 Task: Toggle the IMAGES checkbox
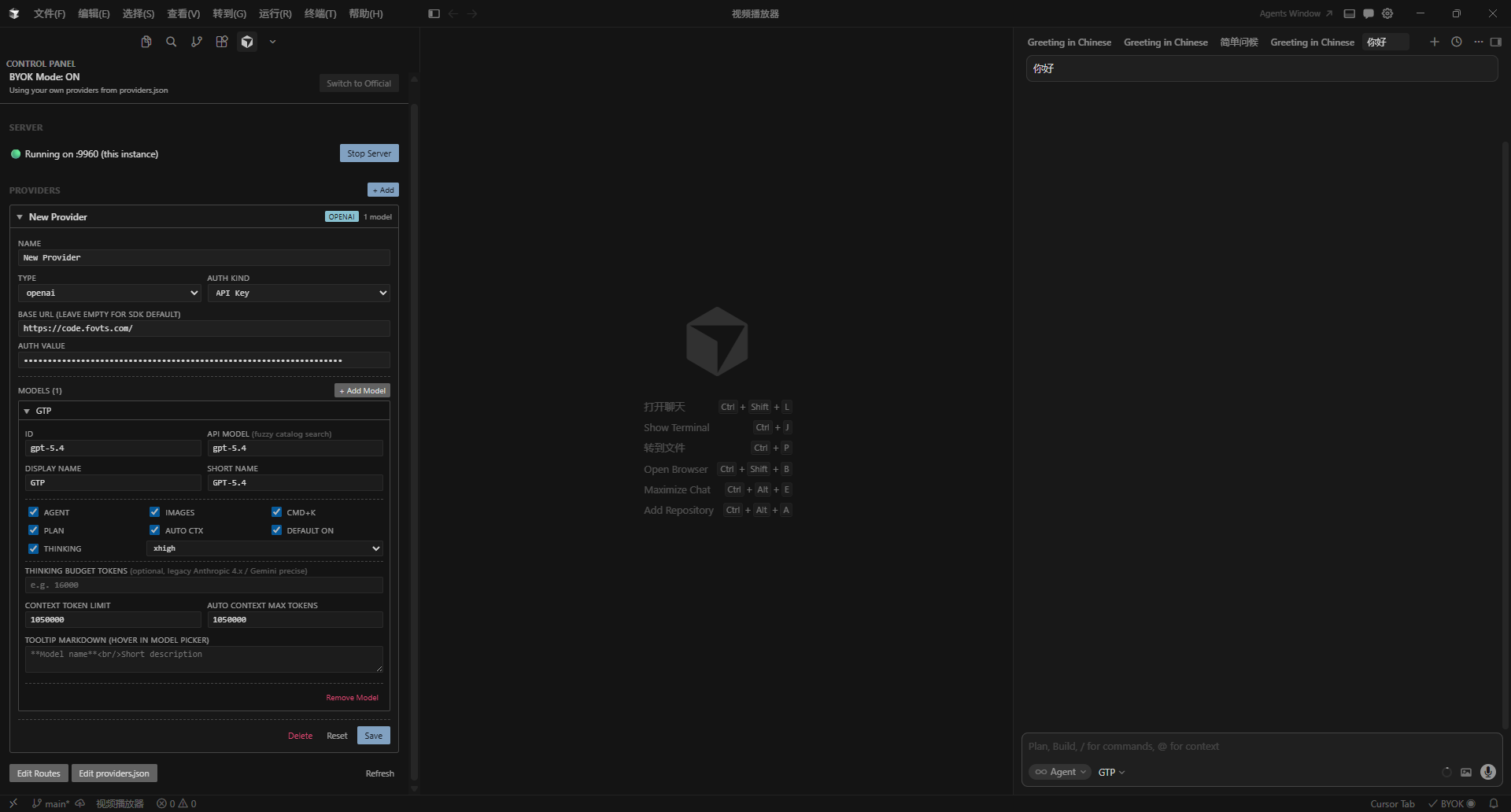click(x=154, y=512)
